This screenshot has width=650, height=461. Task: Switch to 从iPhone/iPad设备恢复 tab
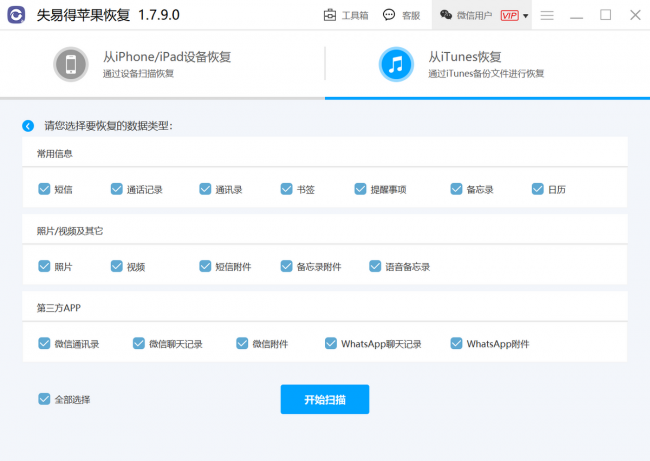click(x=162, y=64)
